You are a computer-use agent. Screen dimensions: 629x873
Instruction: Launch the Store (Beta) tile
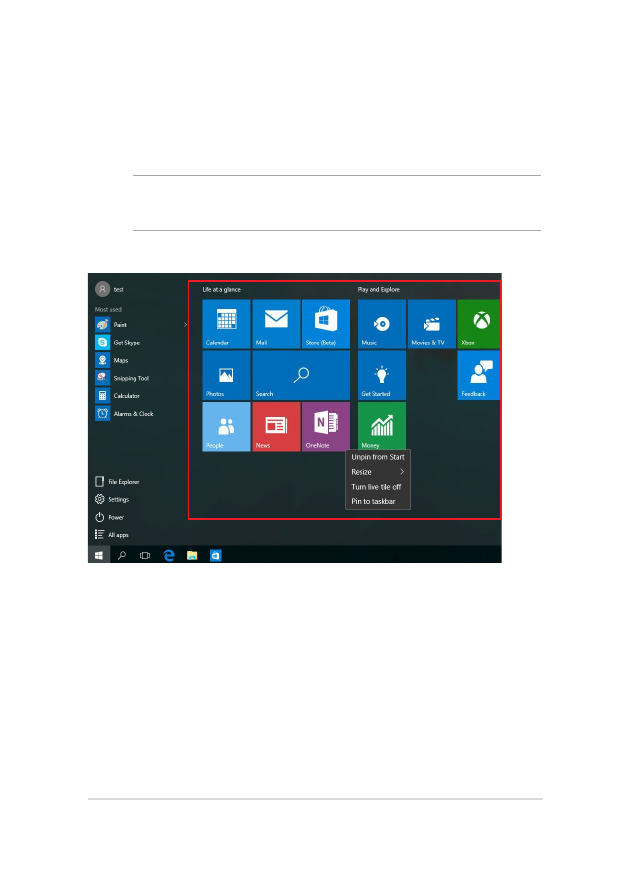tap(325, 324)
